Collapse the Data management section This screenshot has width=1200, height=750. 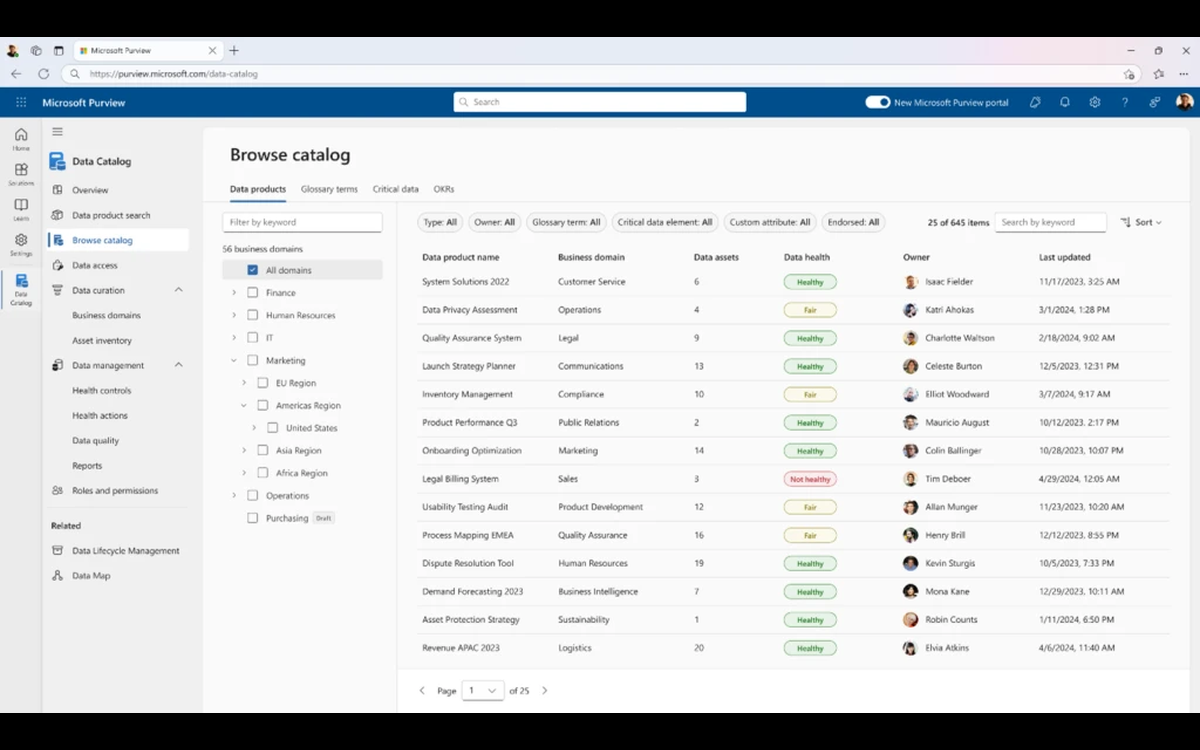click(x=179, y=365)
